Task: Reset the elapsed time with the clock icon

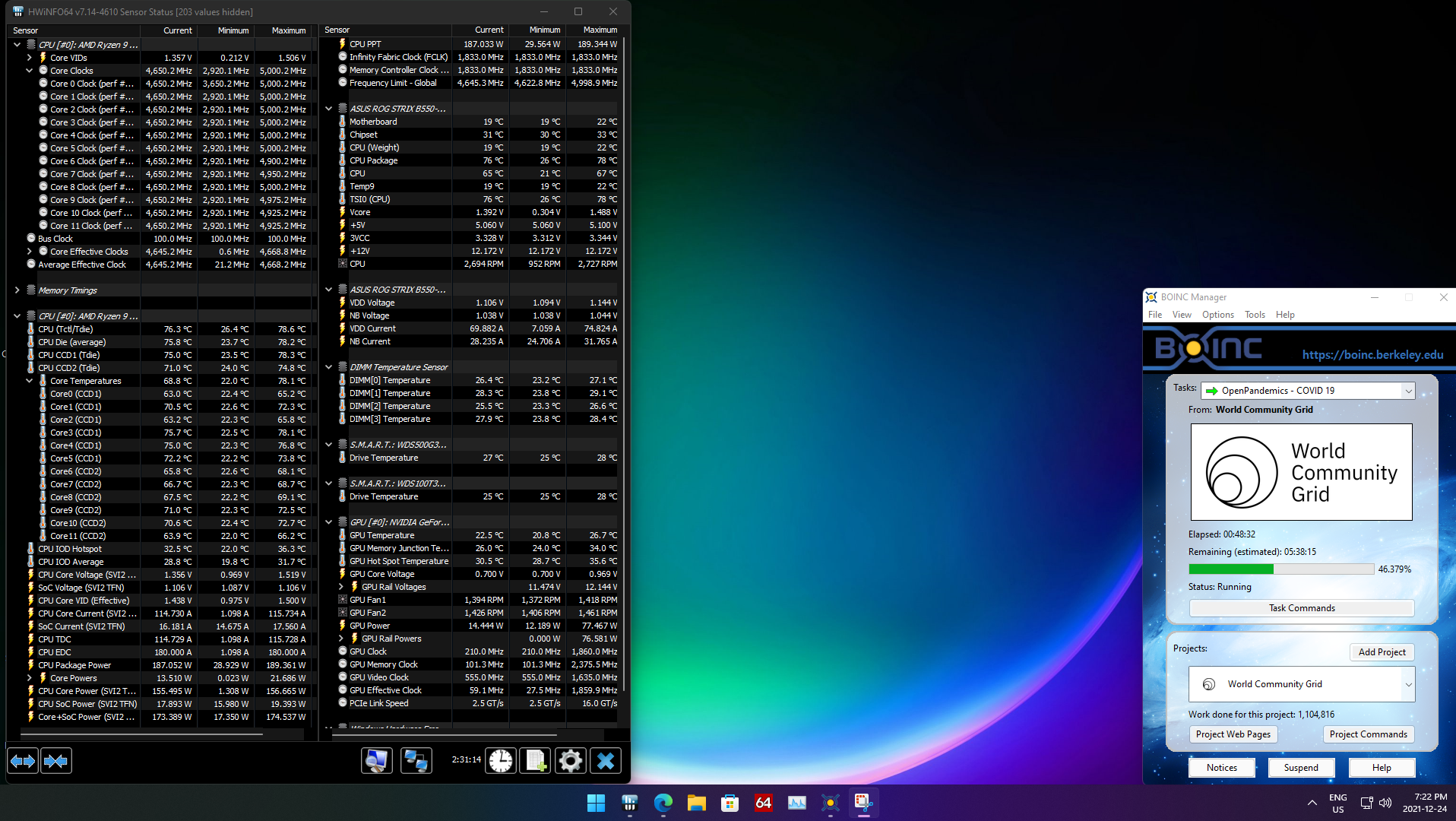Action: coord(501,761)
